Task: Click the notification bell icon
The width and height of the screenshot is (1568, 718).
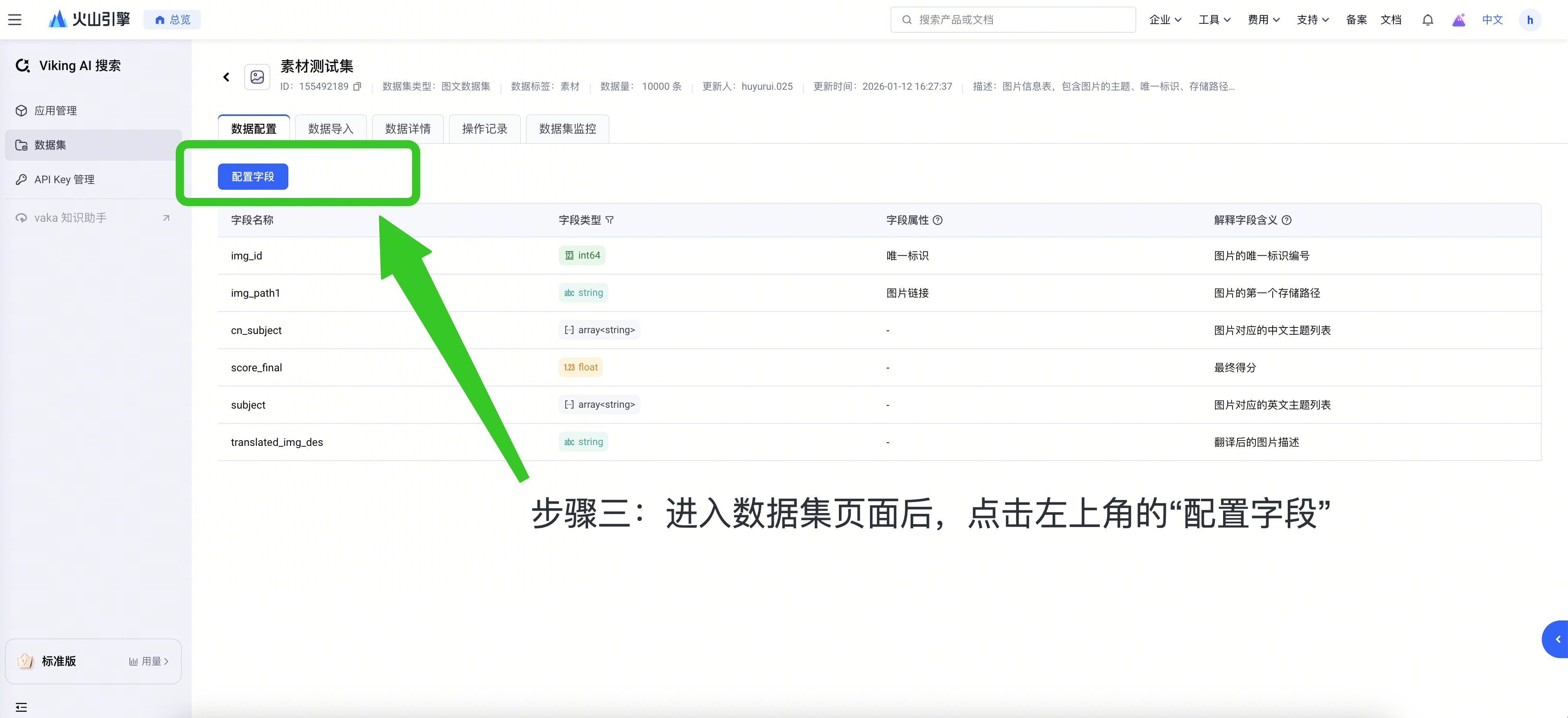Action: (x=1428, y=20)
